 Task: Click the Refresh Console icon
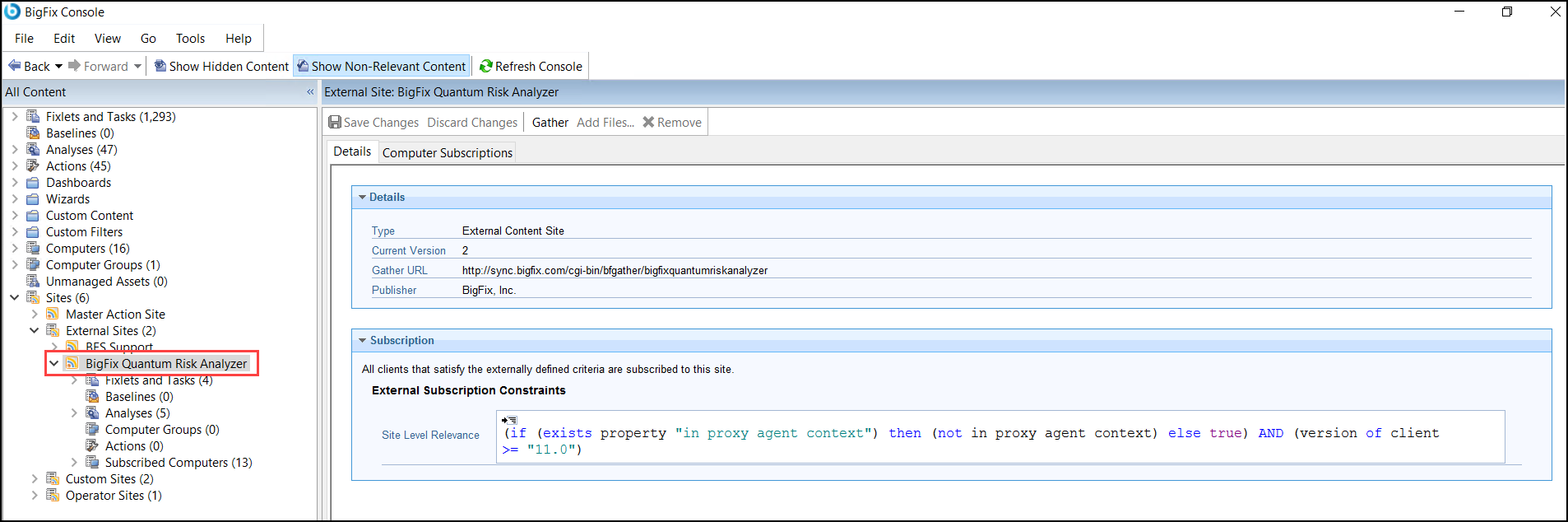point(486,66)
